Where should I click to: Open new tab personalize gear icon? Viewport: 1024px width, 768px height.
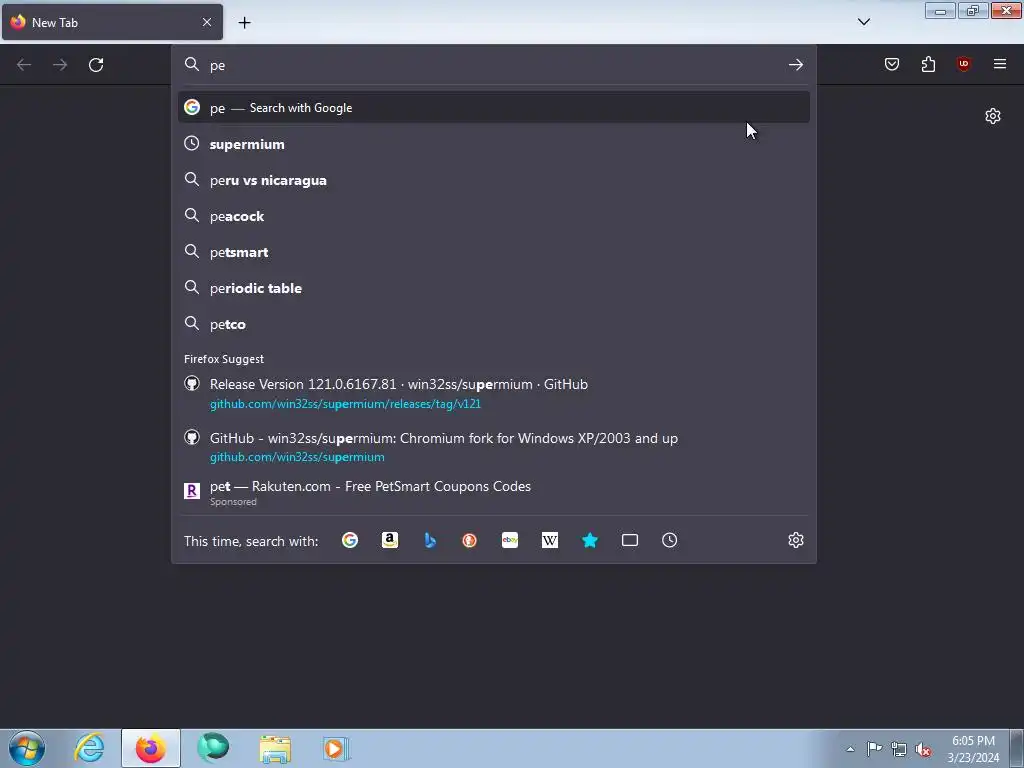(x=993, y=116)
